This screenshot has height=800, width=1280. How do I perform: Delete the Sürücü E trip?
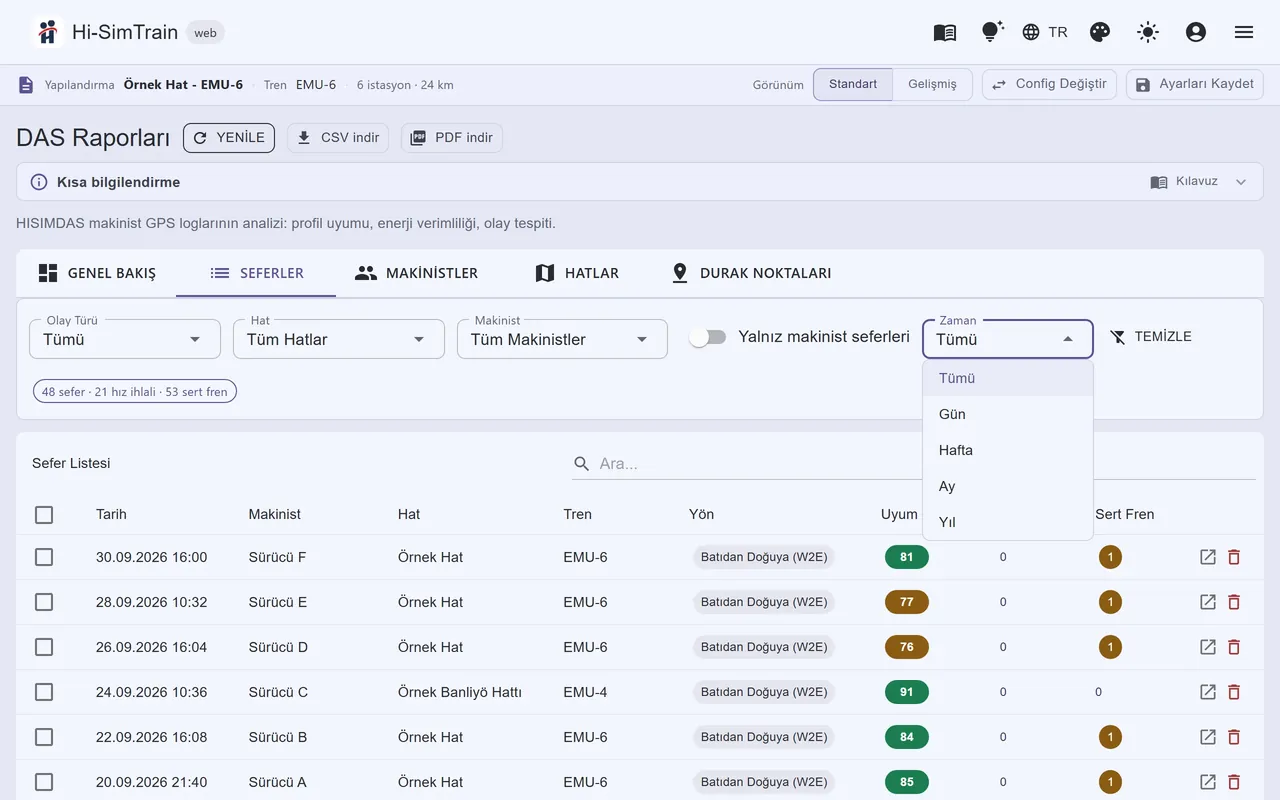click(1234, 602)
